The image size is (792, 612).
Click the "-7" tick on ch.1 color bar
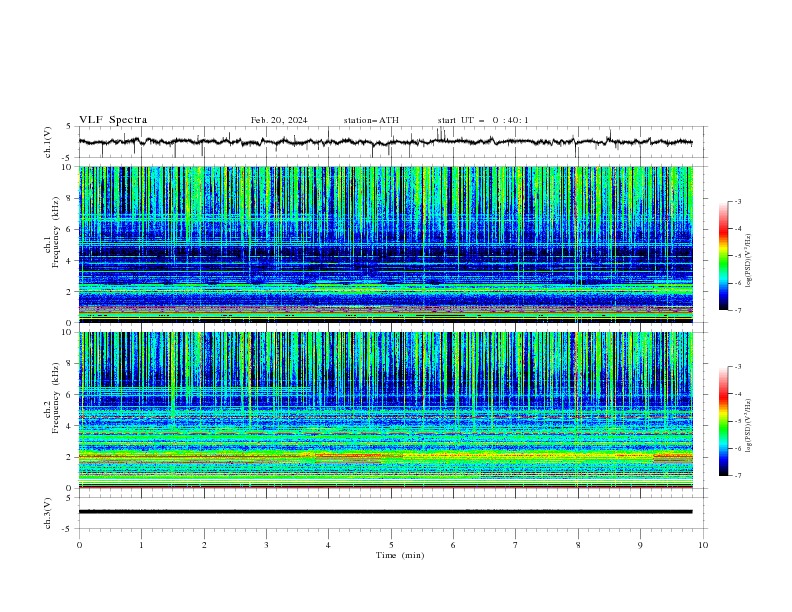738,310
